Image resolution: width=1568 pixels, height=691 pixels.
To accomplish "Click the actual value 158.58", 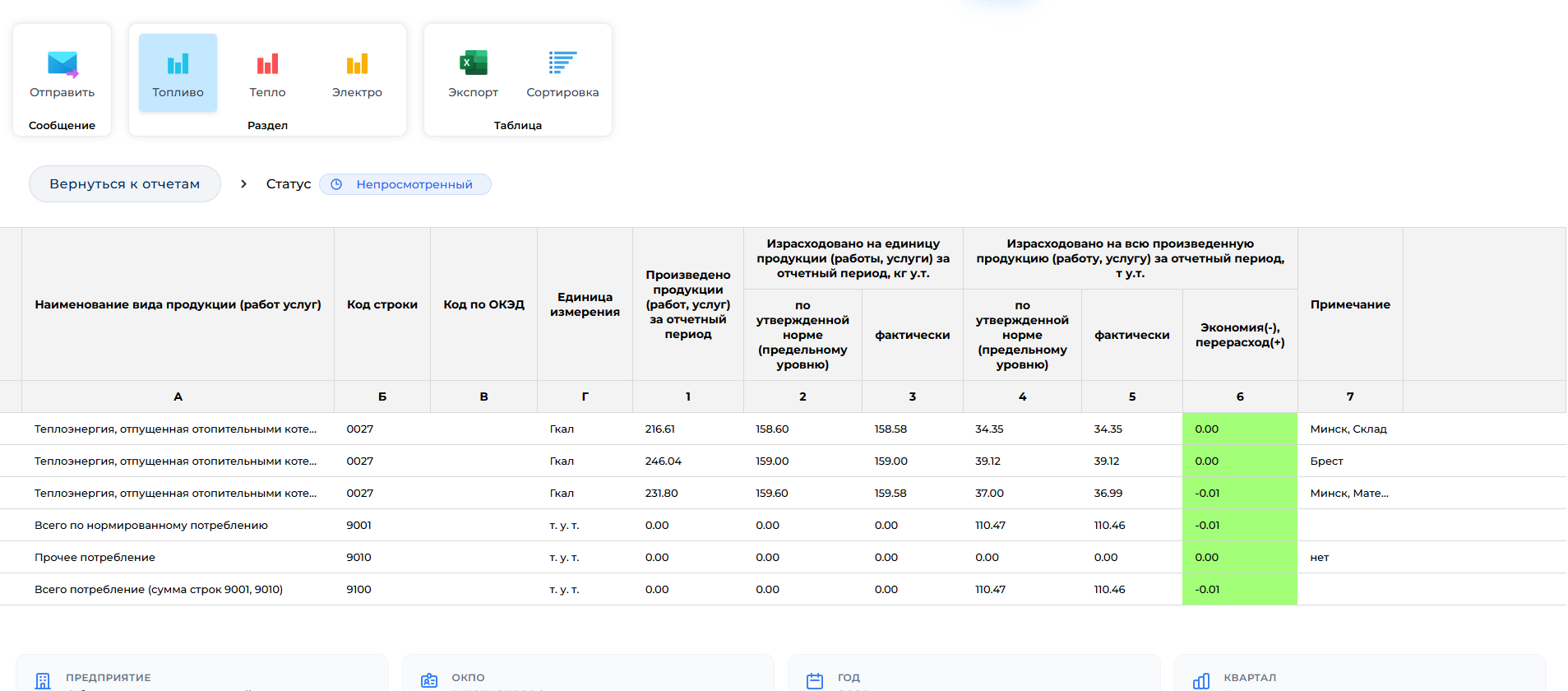I will [891, 429].
